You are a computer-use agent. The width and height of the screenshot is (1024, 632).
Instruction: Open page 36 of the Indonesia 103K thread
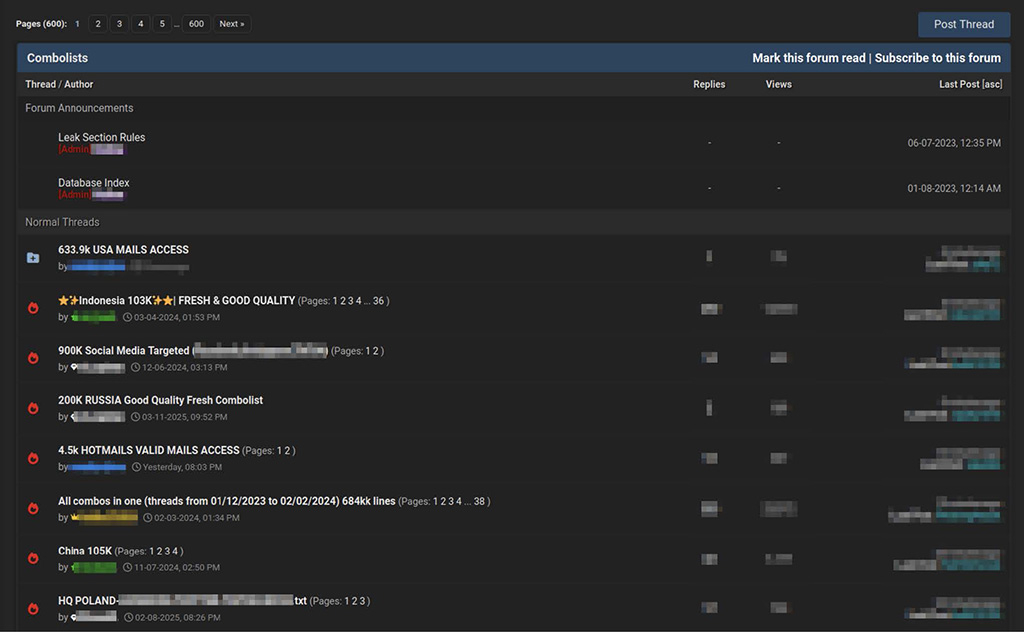tap(378, 300)
